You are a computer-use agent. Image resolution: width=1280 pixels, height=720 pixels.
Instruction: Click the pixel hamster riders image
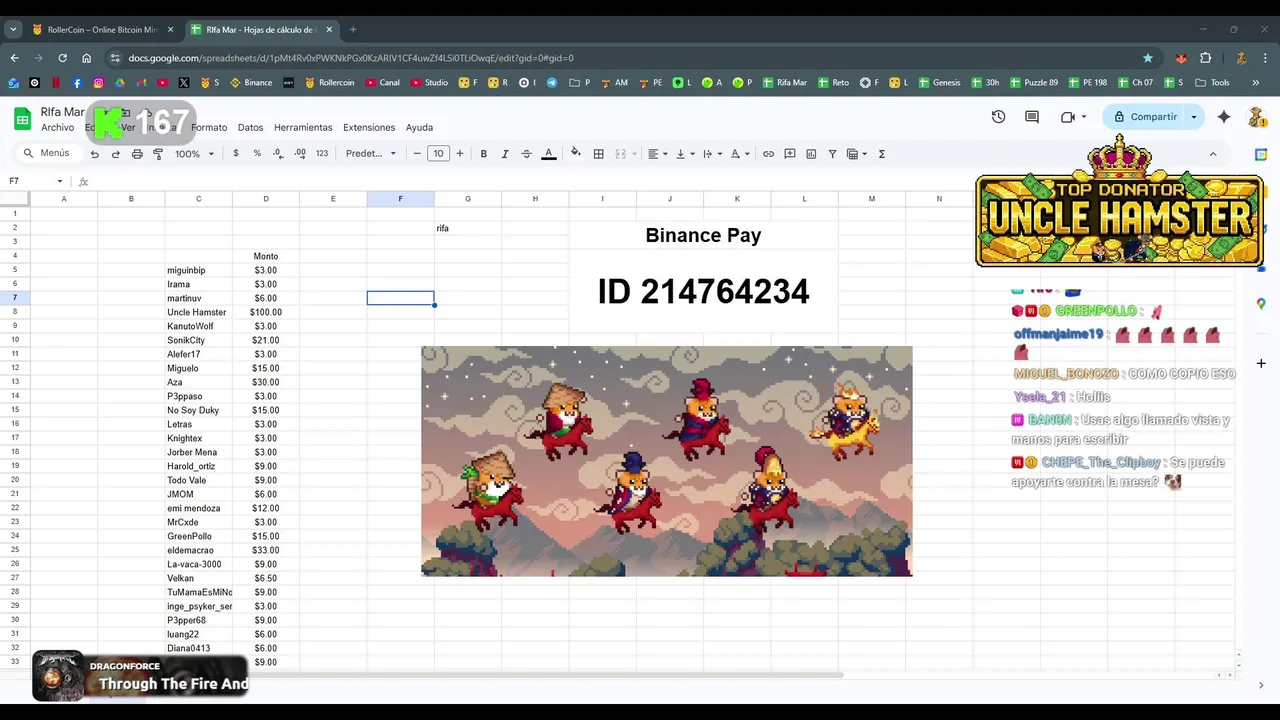pos(667,461)
